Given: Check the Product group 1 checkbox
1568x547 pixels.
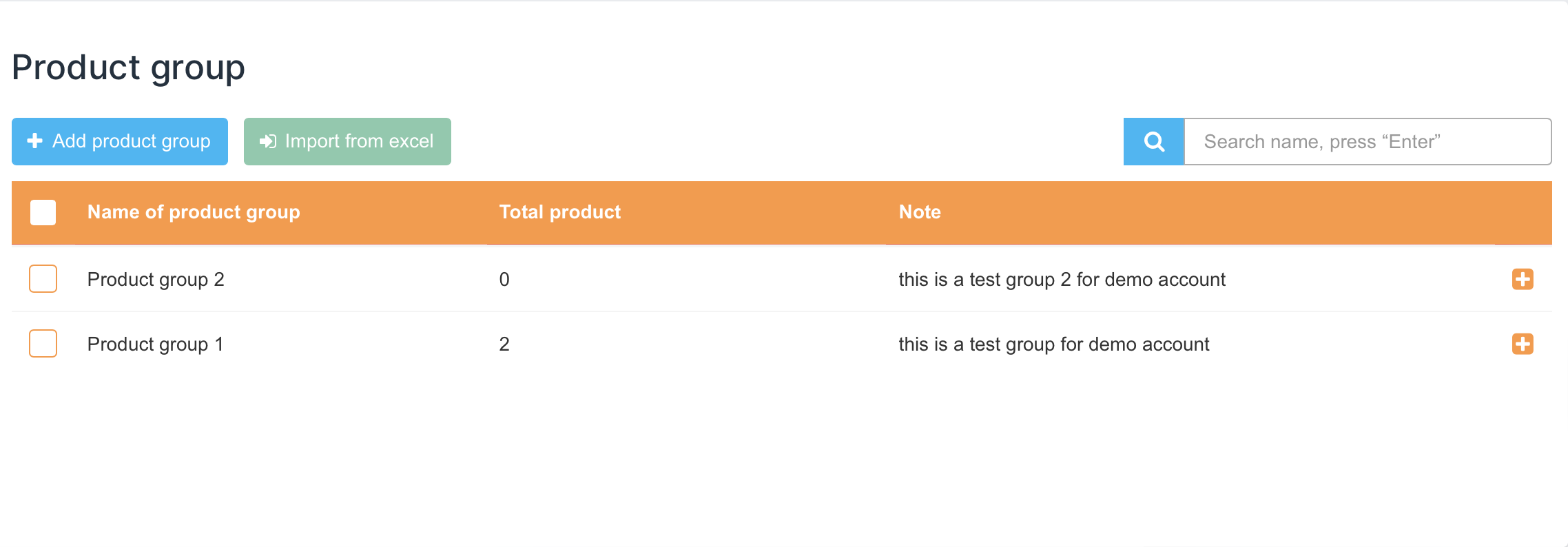Looking at the screenshot, I should [x=43, y=344].
